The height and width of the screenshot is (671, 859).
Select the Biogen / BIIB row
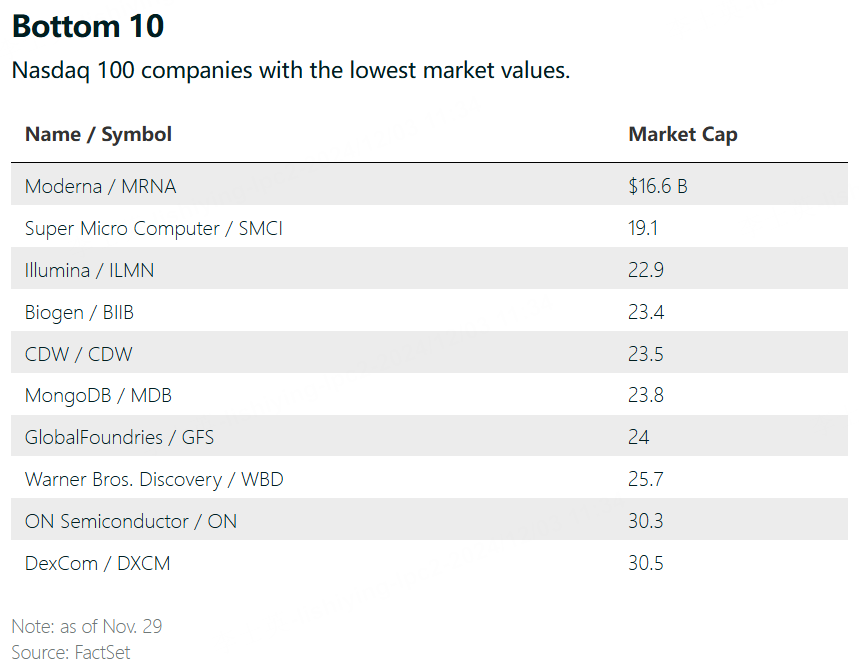tap(79, 312)
